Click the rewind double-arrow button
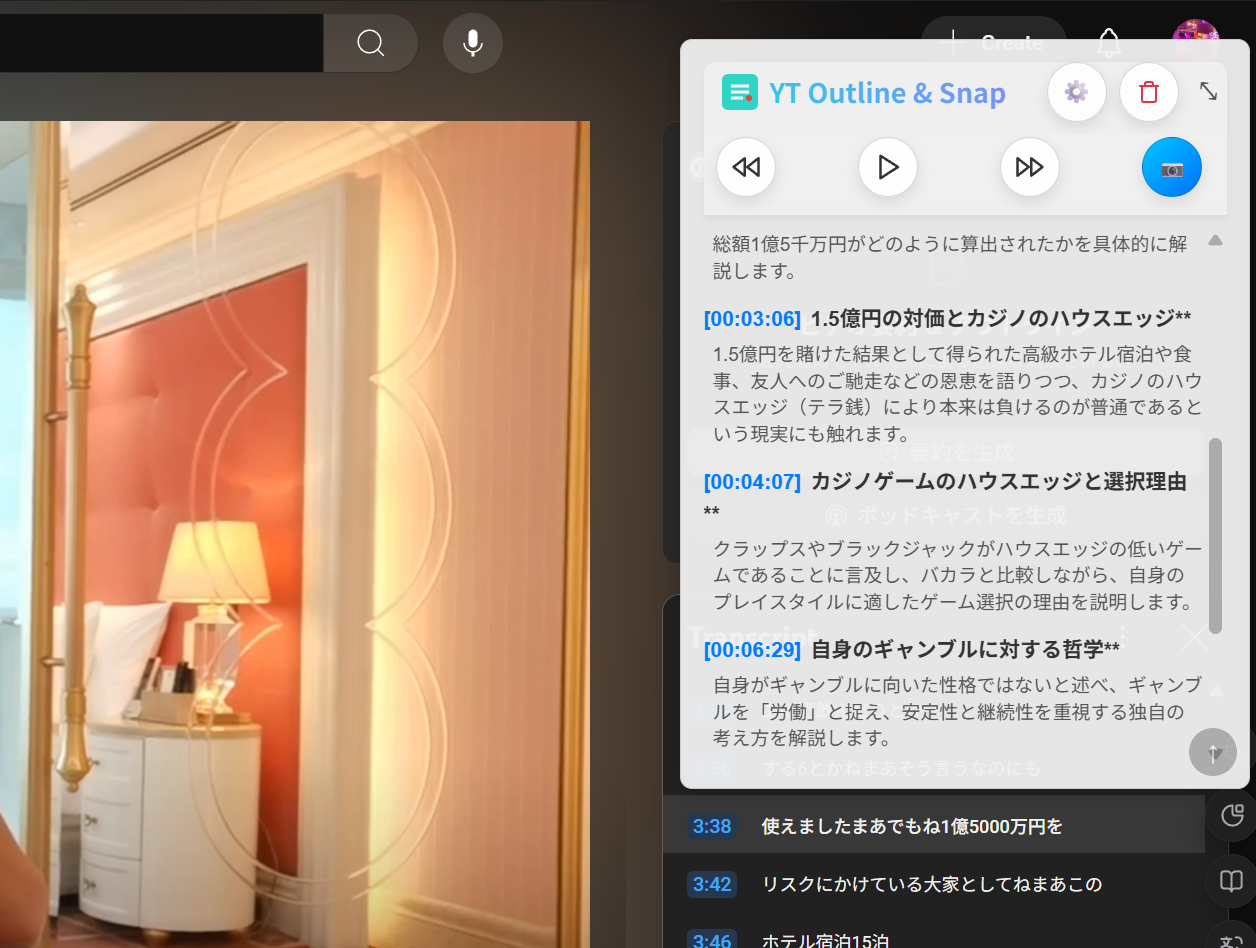This screenshot has width=1256, height=948. click(x=746, y=167)
